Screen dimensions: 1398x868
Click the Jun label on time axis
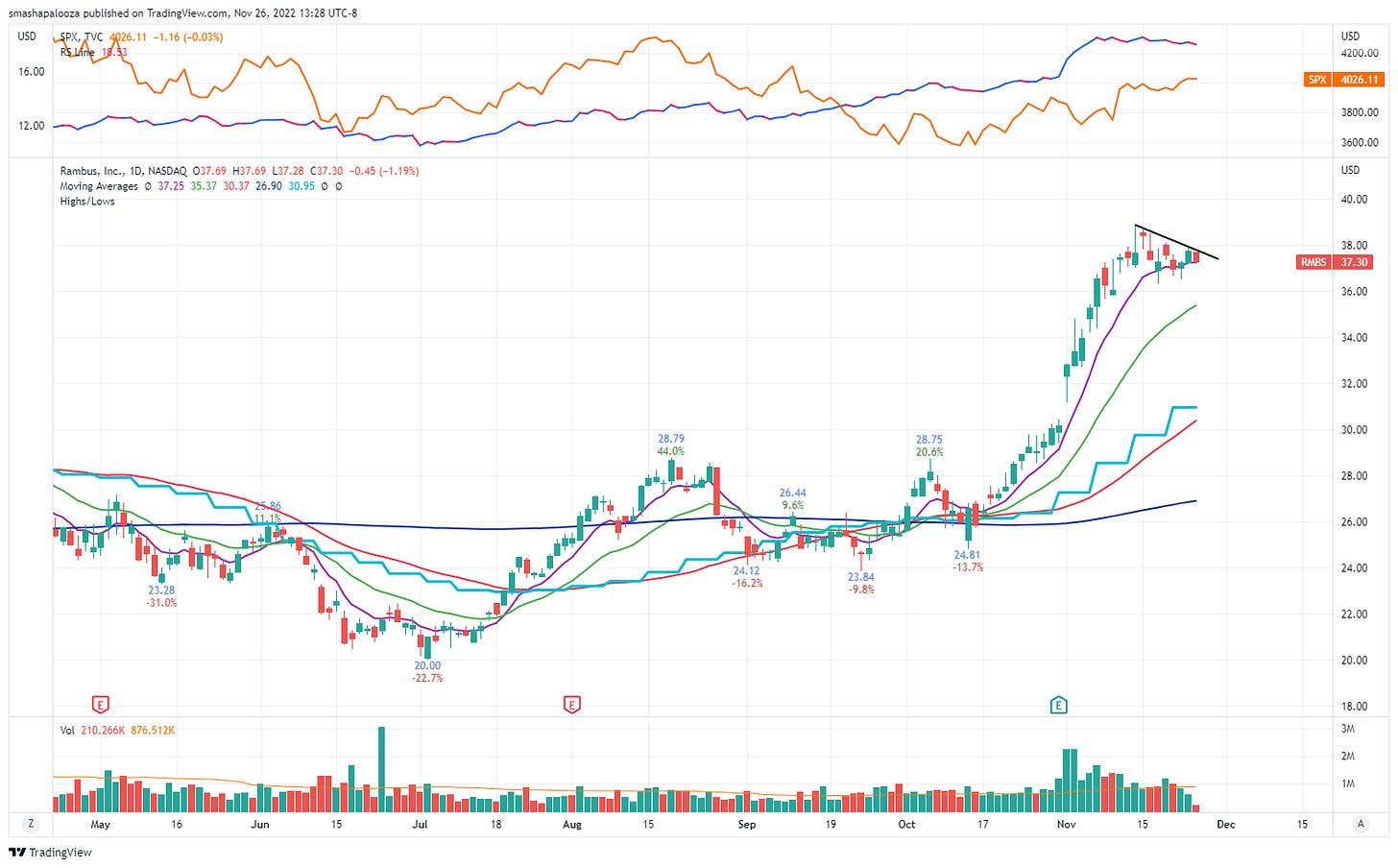pos(259,825)
